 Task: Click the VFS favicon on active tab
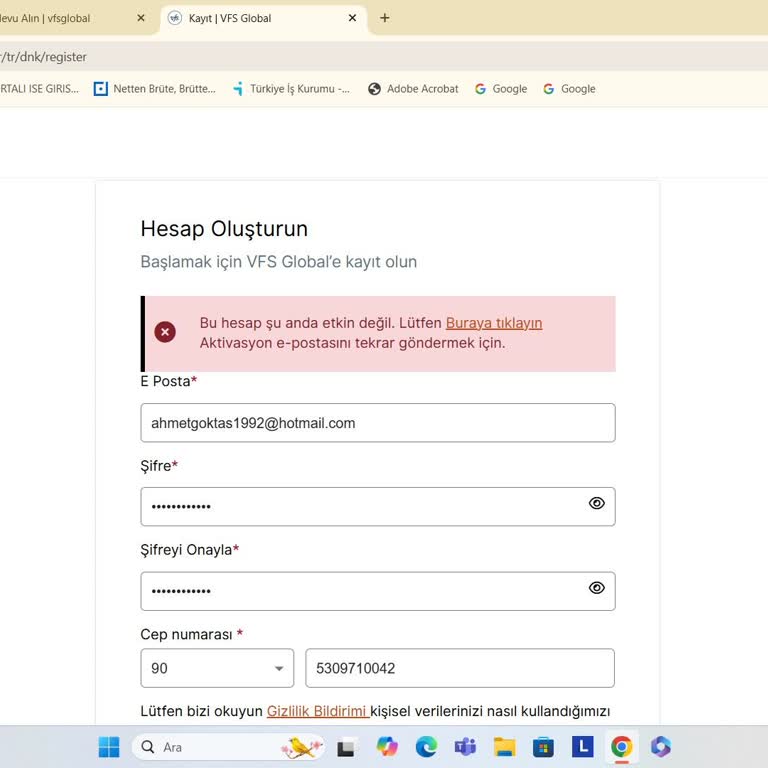coord(175,18)
